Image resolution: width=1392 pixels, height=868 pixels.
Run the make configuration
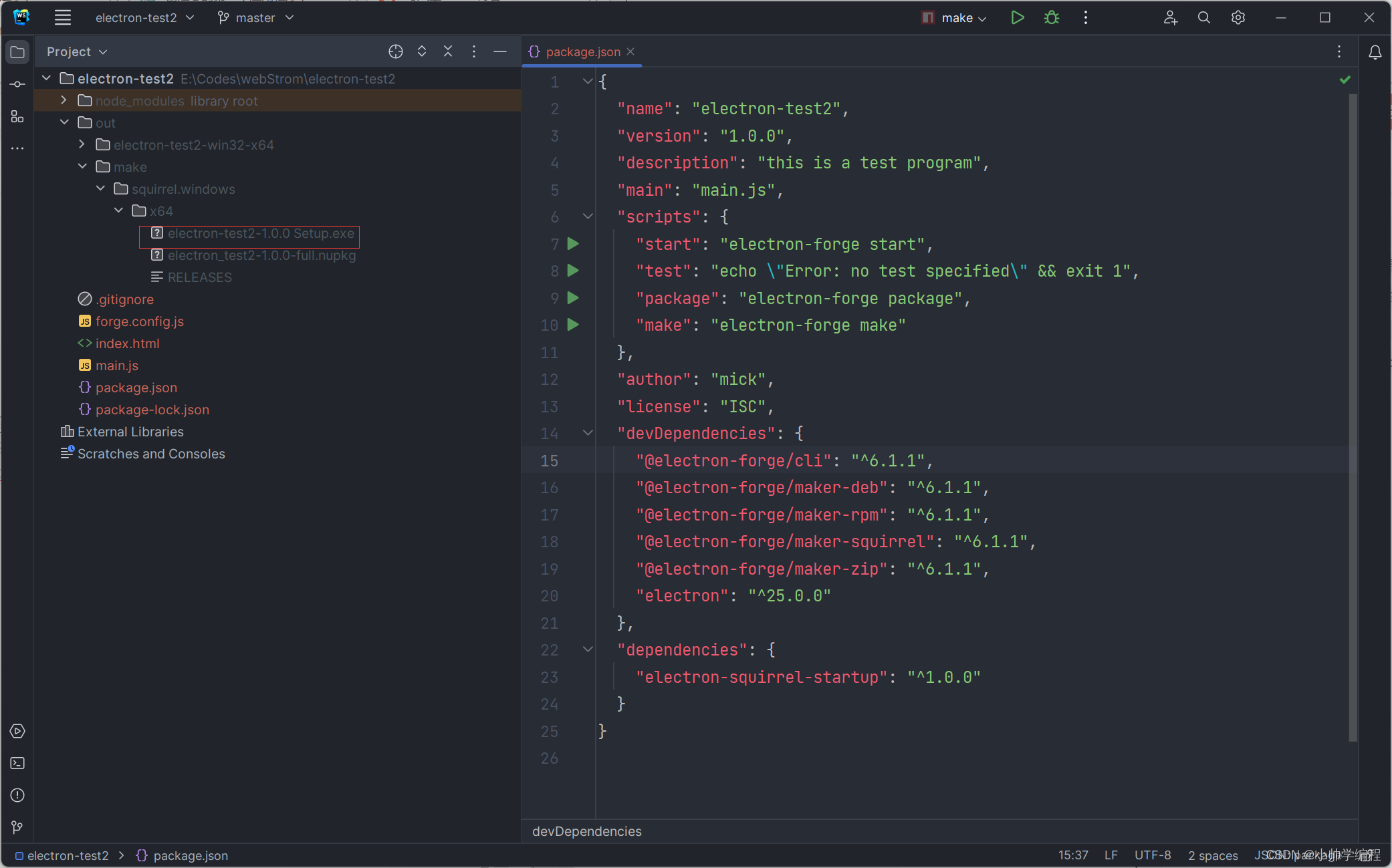click(x=1018, y=18)
